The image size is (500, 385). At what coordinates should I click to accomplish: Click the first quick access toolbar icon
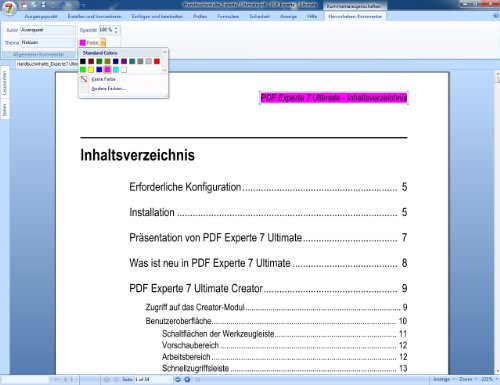24,5
